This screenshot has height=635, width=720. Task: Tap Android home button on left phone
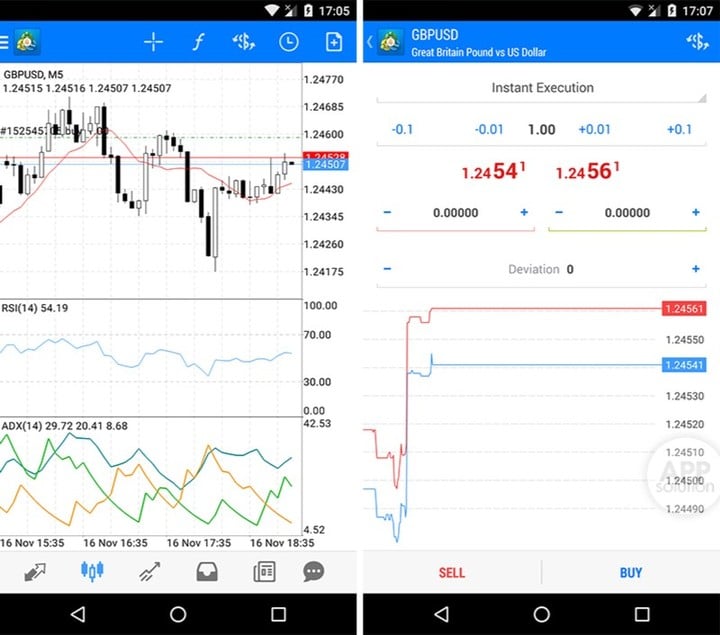point(178,614)
